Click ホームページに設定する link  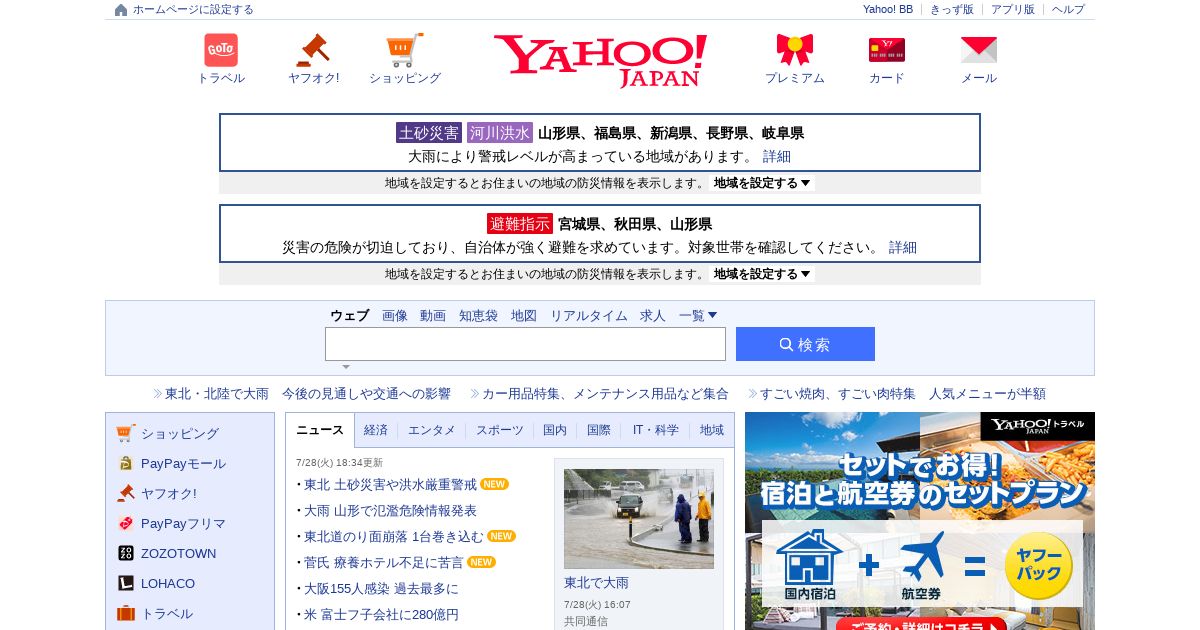point(193,10)
